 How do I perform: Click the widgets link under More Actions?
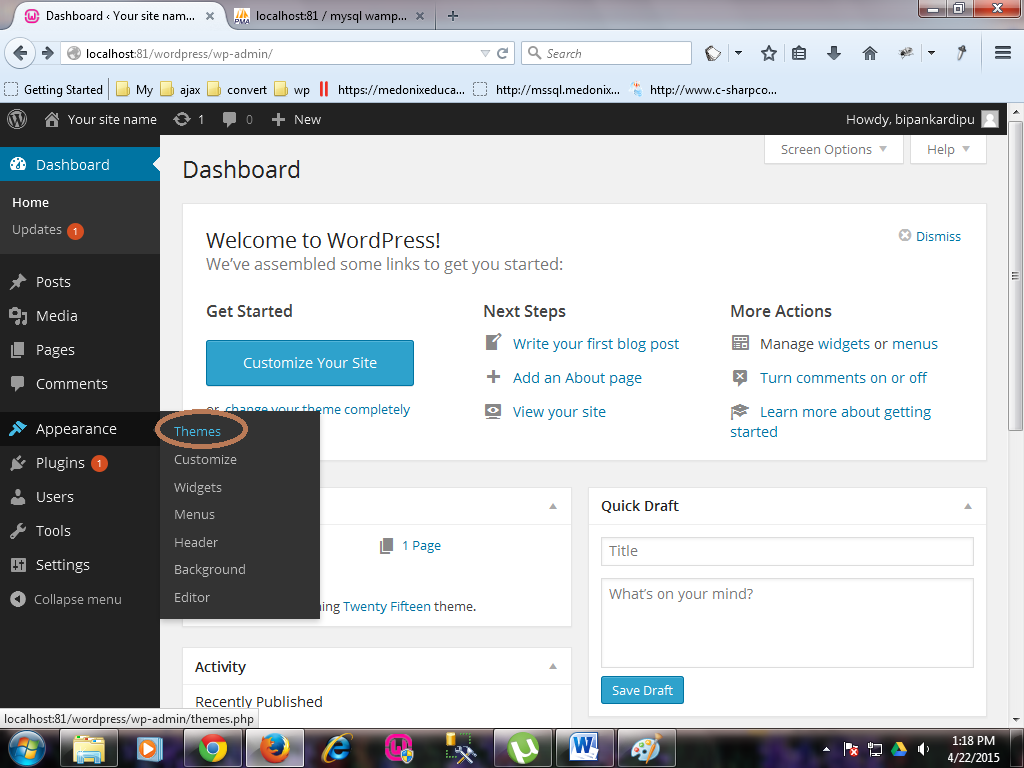tap(844, 344)
